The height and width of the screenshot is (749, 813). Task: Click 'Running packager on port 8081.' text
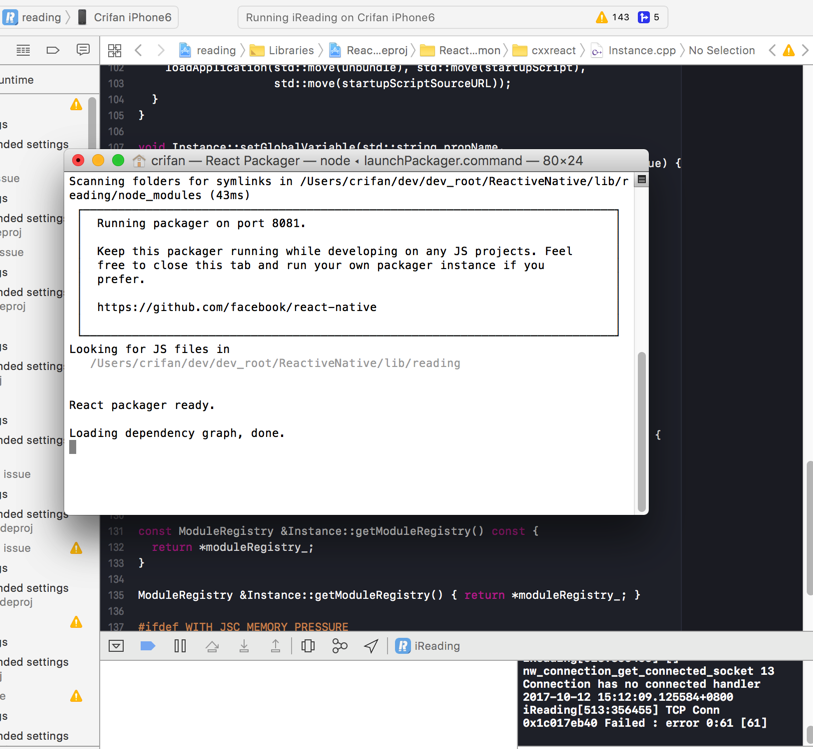point(201,223)
